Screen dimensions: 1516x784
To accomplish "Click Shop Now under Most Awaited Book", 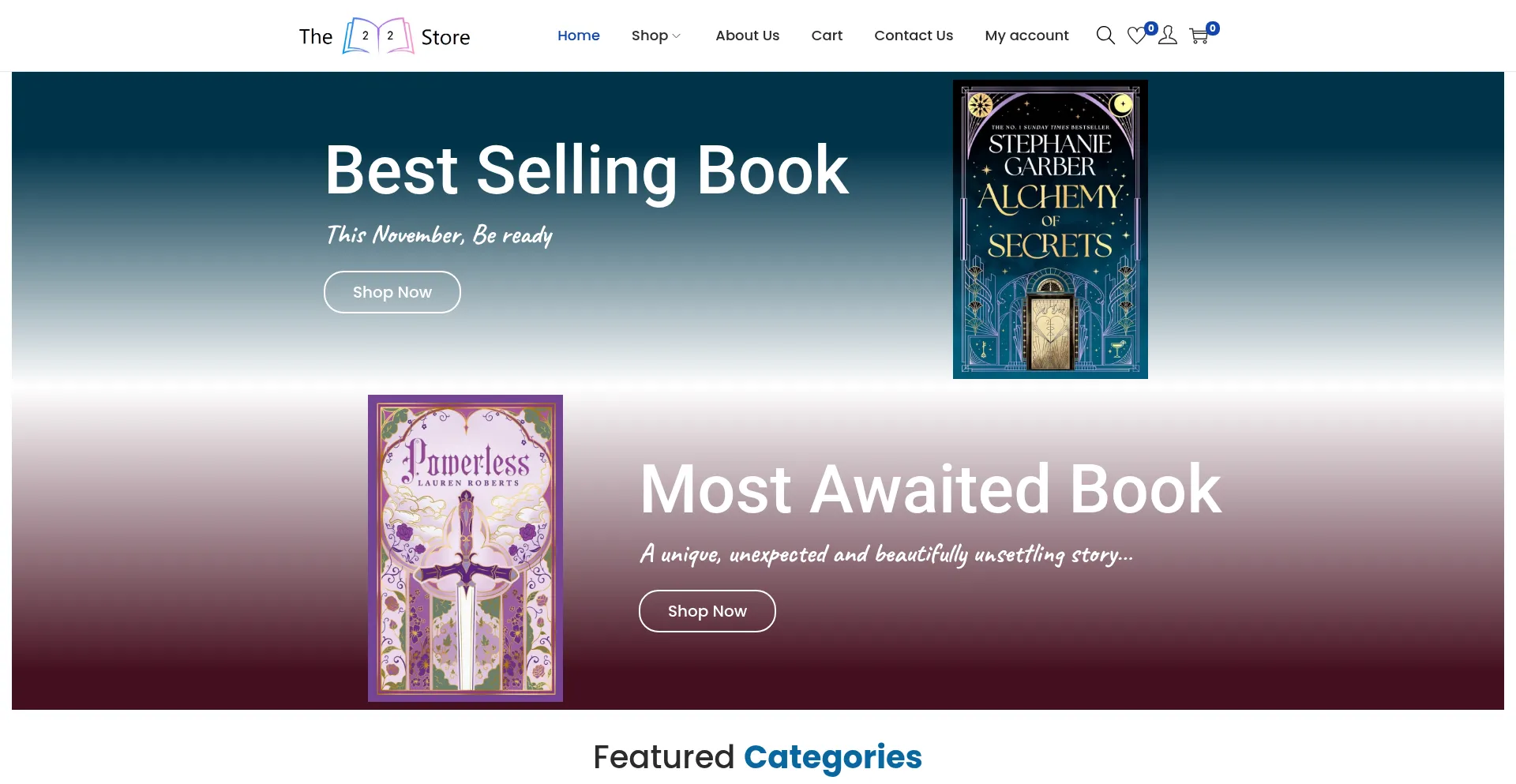I will [707, 611].
